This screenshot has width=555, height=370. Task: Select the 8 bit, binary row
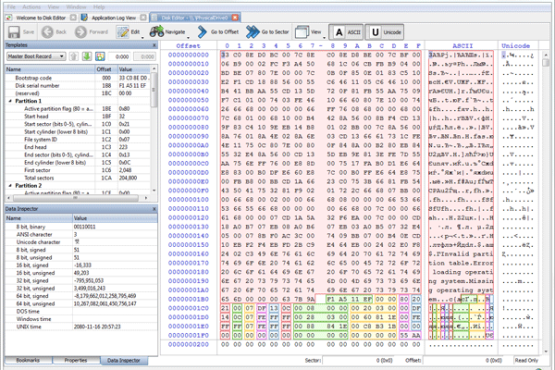[81, 227]
